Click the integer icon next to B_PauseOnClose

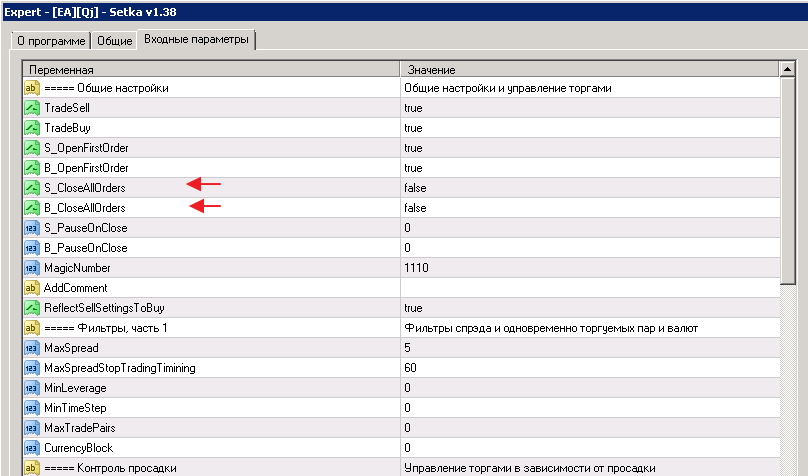click(x=32, y=248)
